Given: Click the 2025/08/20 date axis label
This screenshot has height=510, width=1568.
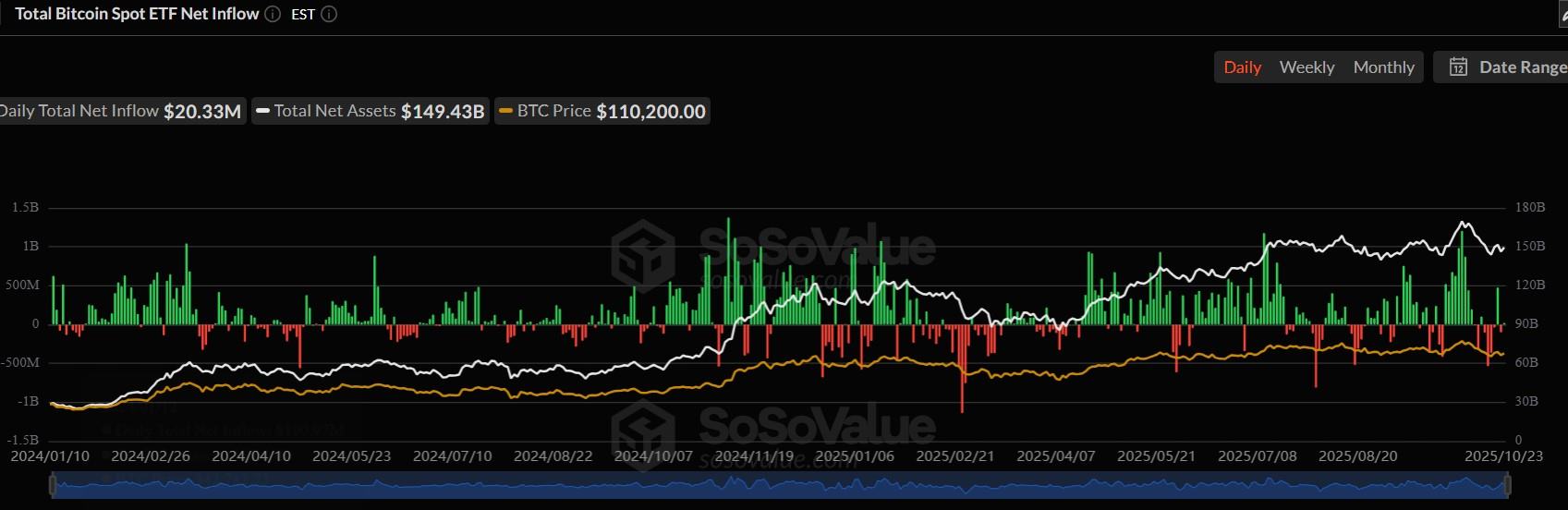Looking at the screenshot, I should pyautogui.click(x=1358, y=455).
